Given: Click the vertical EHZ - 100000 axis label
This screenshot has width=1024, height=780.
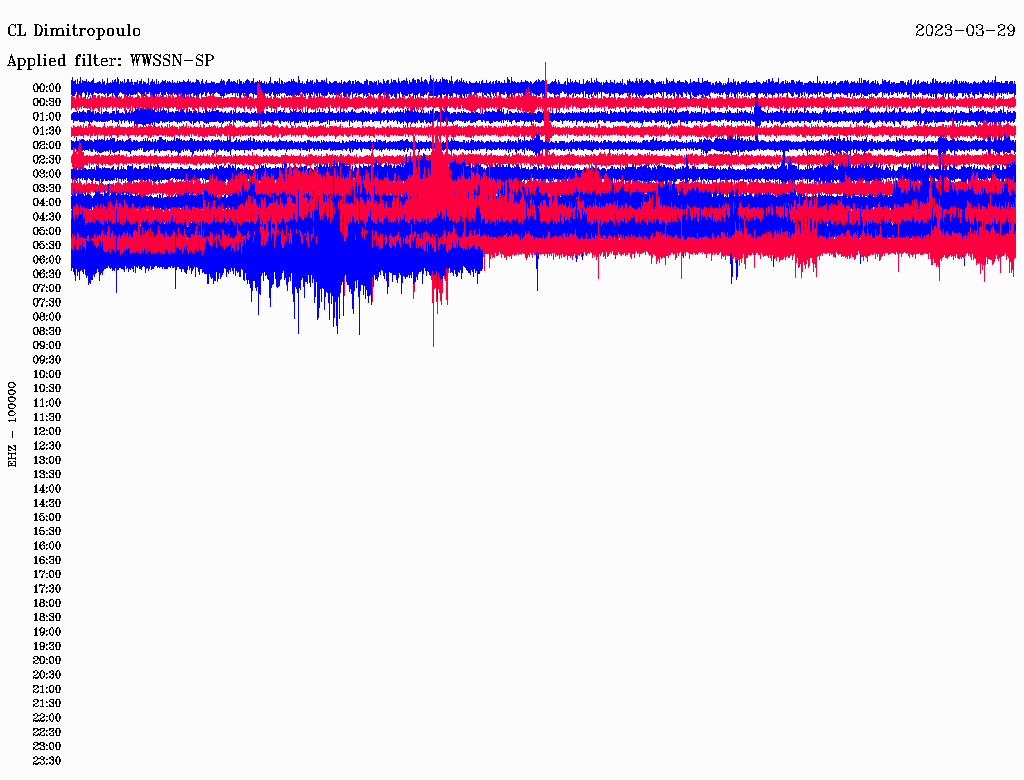Looking at the screenshot, I should tap(13, 424).
